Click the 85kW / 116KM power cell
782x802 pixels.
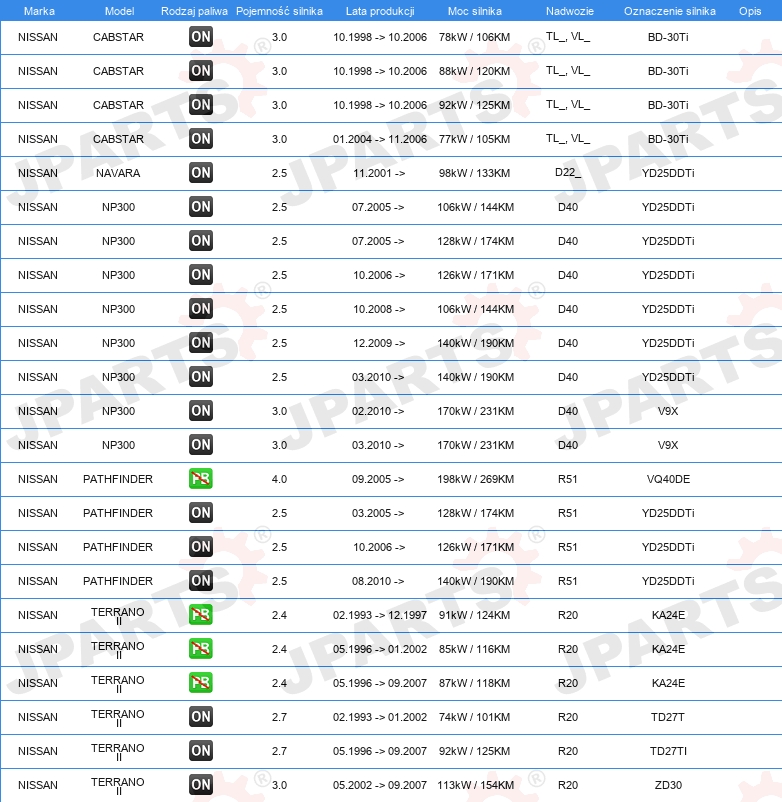pyautogui.click(x=475, y=649)
